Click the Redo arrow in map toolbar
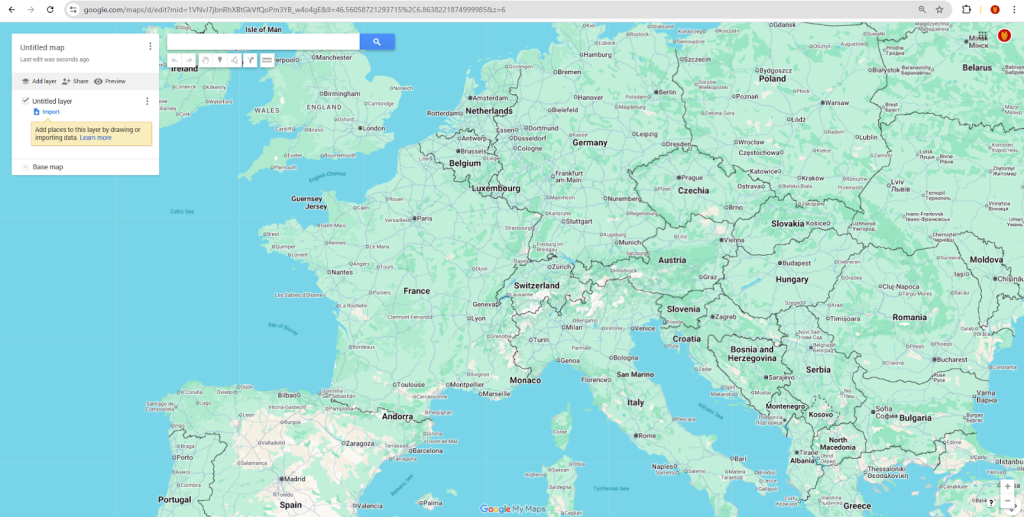Image resolution: width=1024 pixels, height=517 pixels. [189, 60]
